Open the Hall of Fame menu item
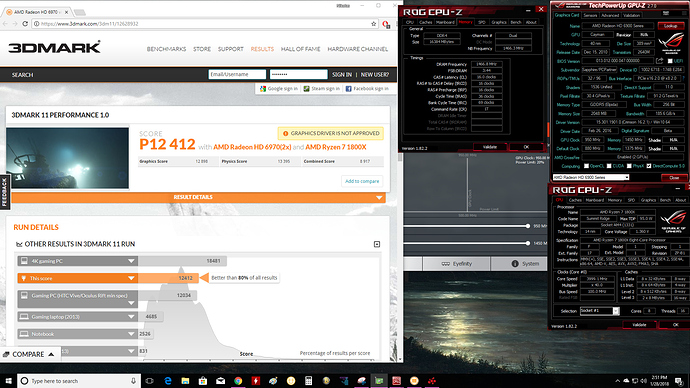Viewport: 690px width, 388px height. point(301,49)
